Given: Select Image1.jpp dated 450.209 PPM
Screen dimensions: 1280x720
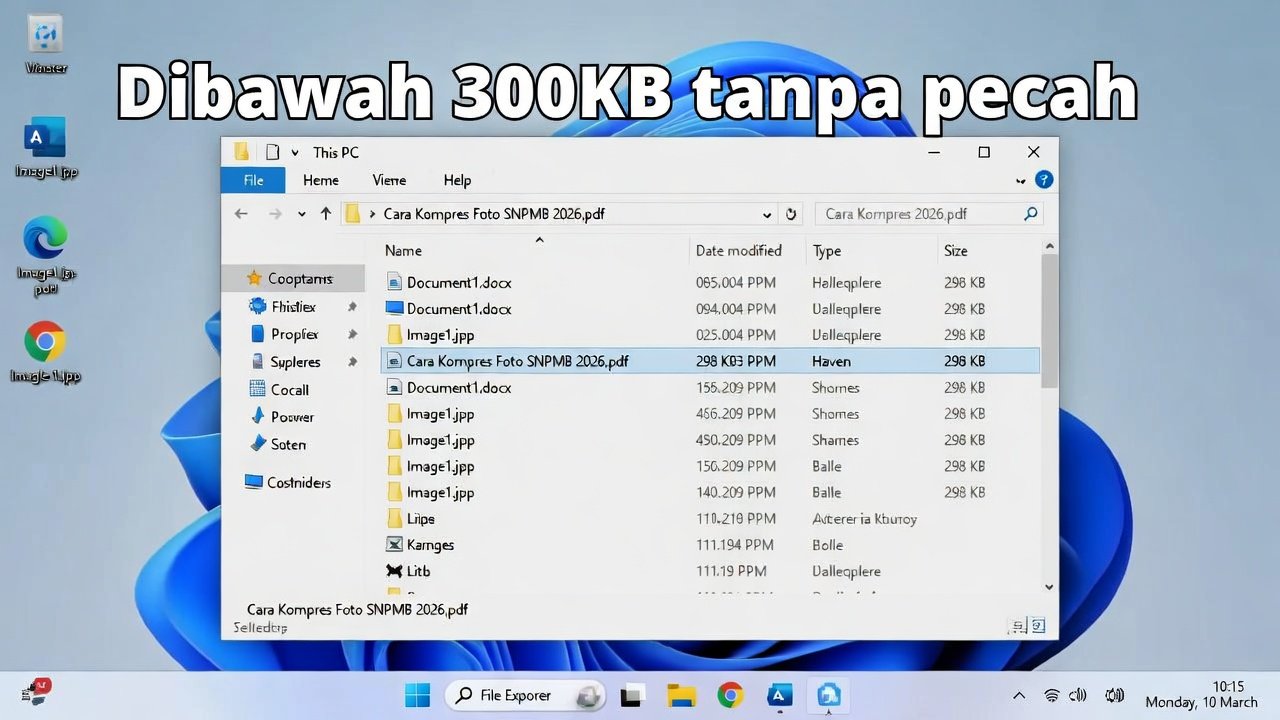Looking at the screenshot, I should tap(711, 440).
